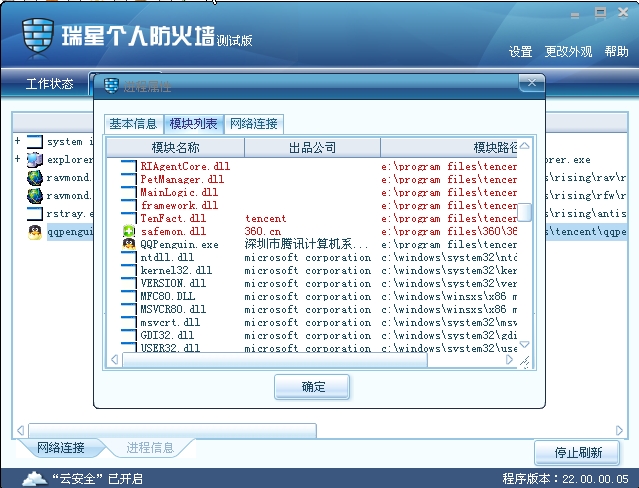Click the ntdll.dll file icon
The image size is (639, 488).
pyautogui.click(x=129, y=257)
